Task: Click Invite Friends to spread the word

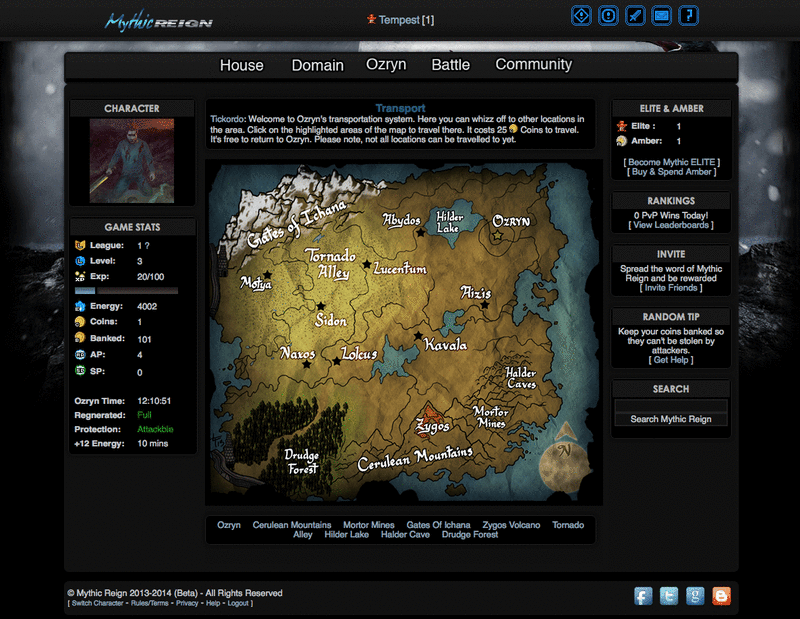Action: point(670,288)
